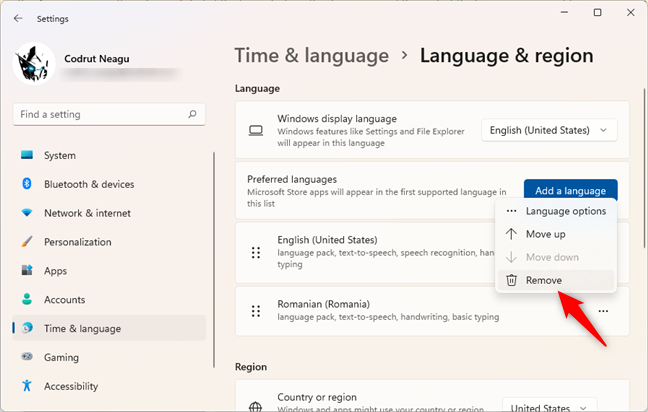Click the globe icon for Country or region
Screen dimensions: 648x412
(255, 407)
